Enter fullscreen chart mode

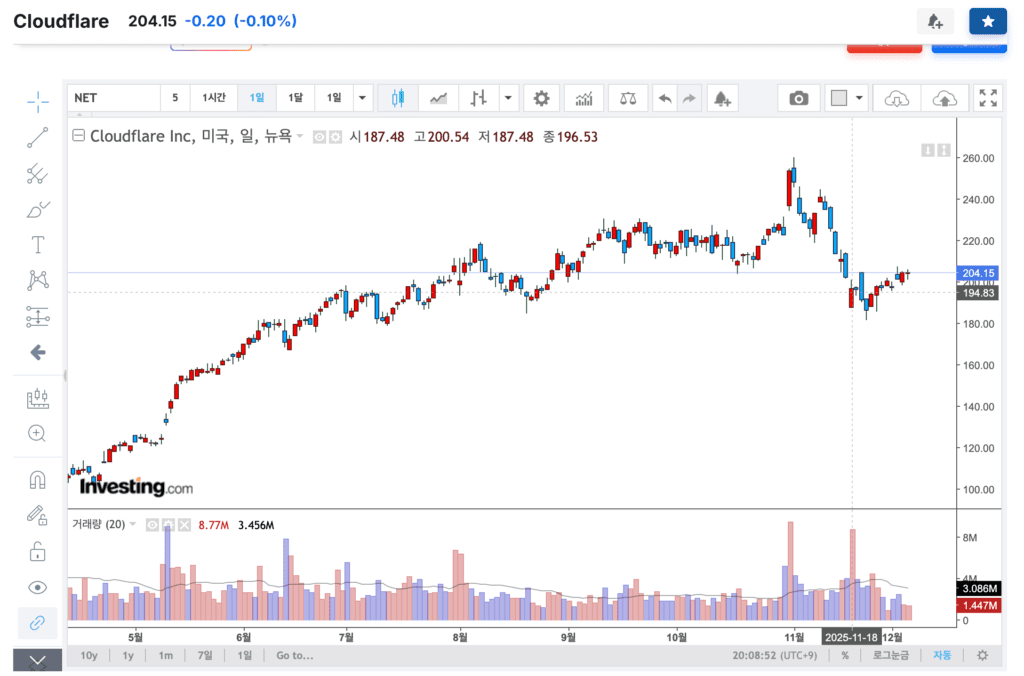tap(988, 98)
